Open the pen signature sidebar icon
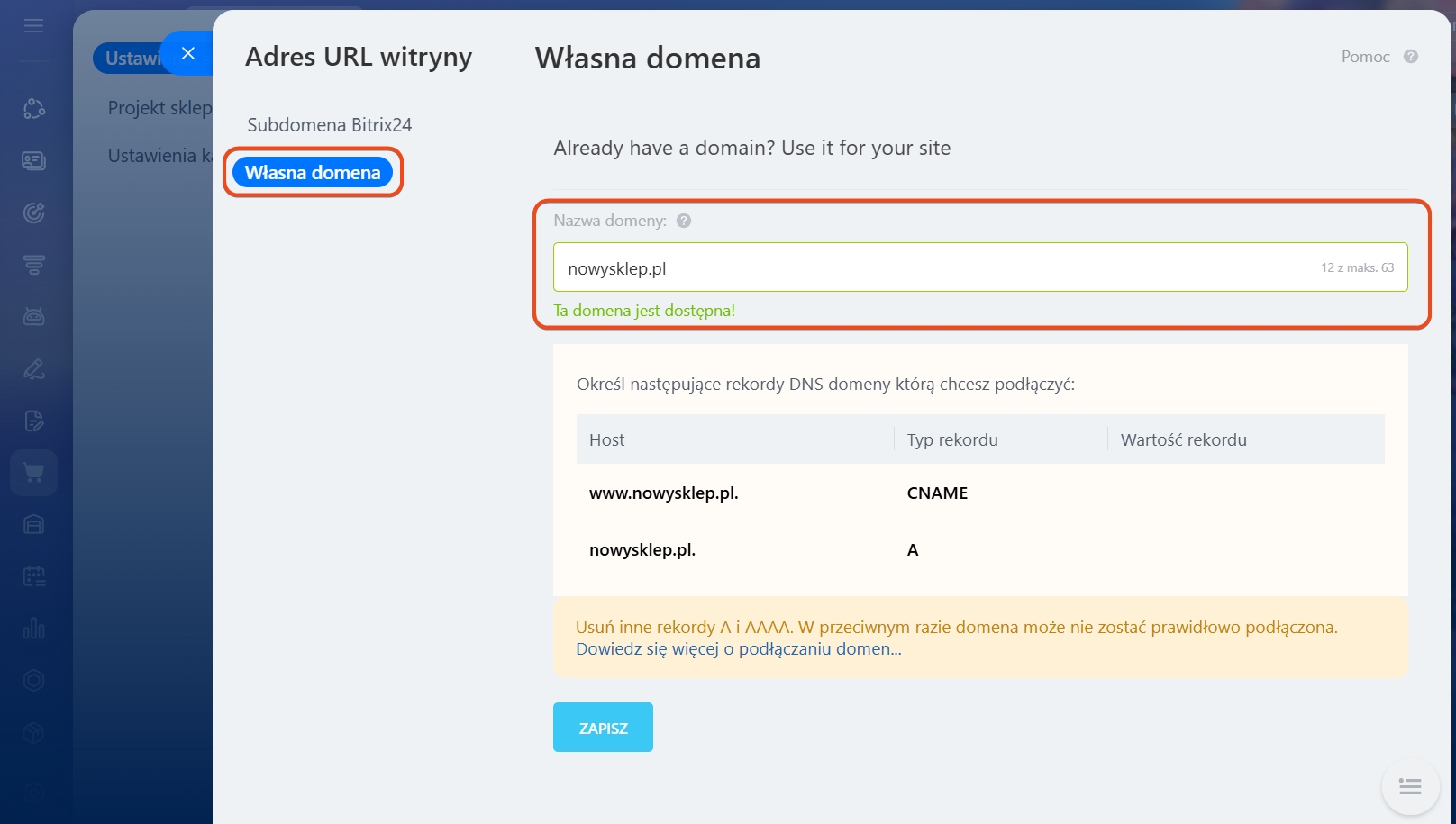The image size is (1456, 824). click(33, 368)
